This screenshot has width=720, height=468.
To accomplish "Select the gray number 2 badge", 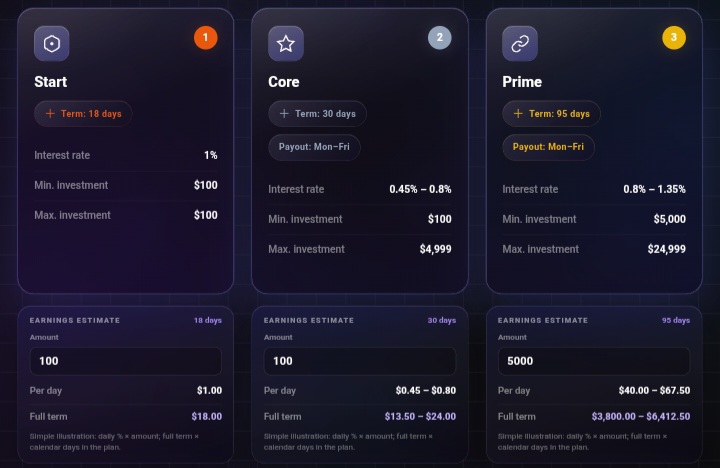I will pyautogui.click(x=440, y=38).
